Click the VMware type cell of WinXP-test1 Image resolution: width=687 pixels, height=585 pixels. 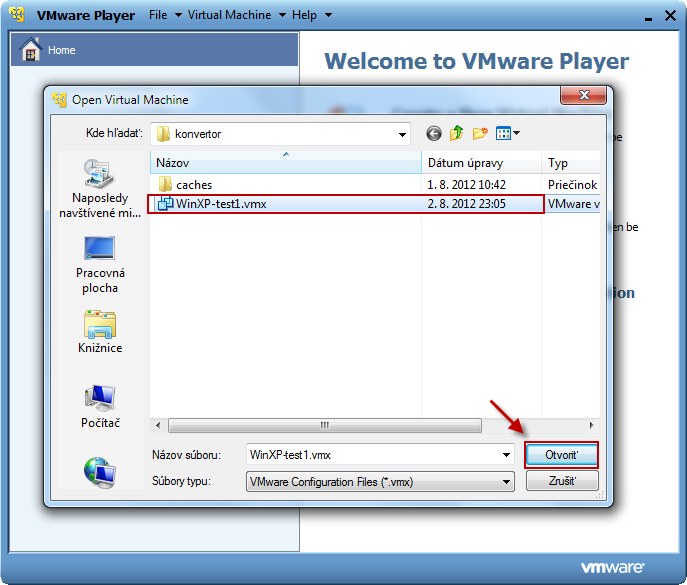point(573,204)
